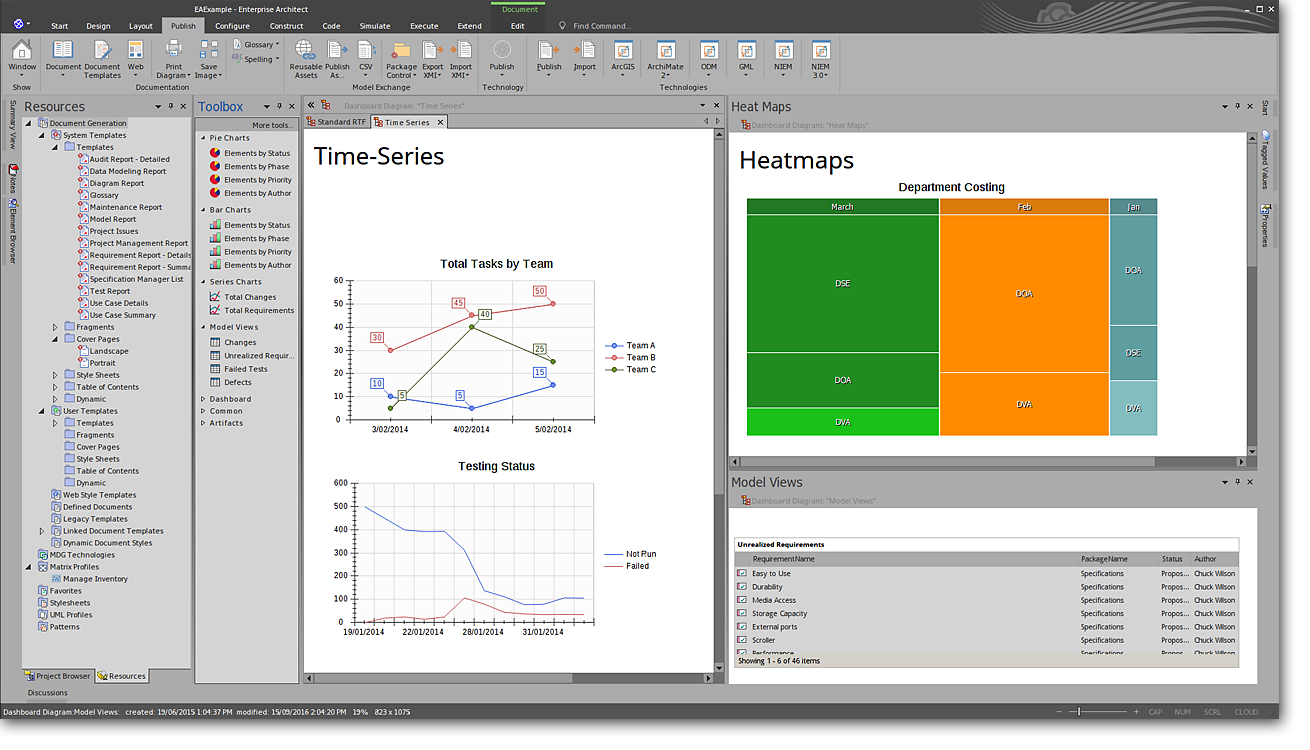
Task: Click the Export XMI ribbon icon
Action: (432, 56)
